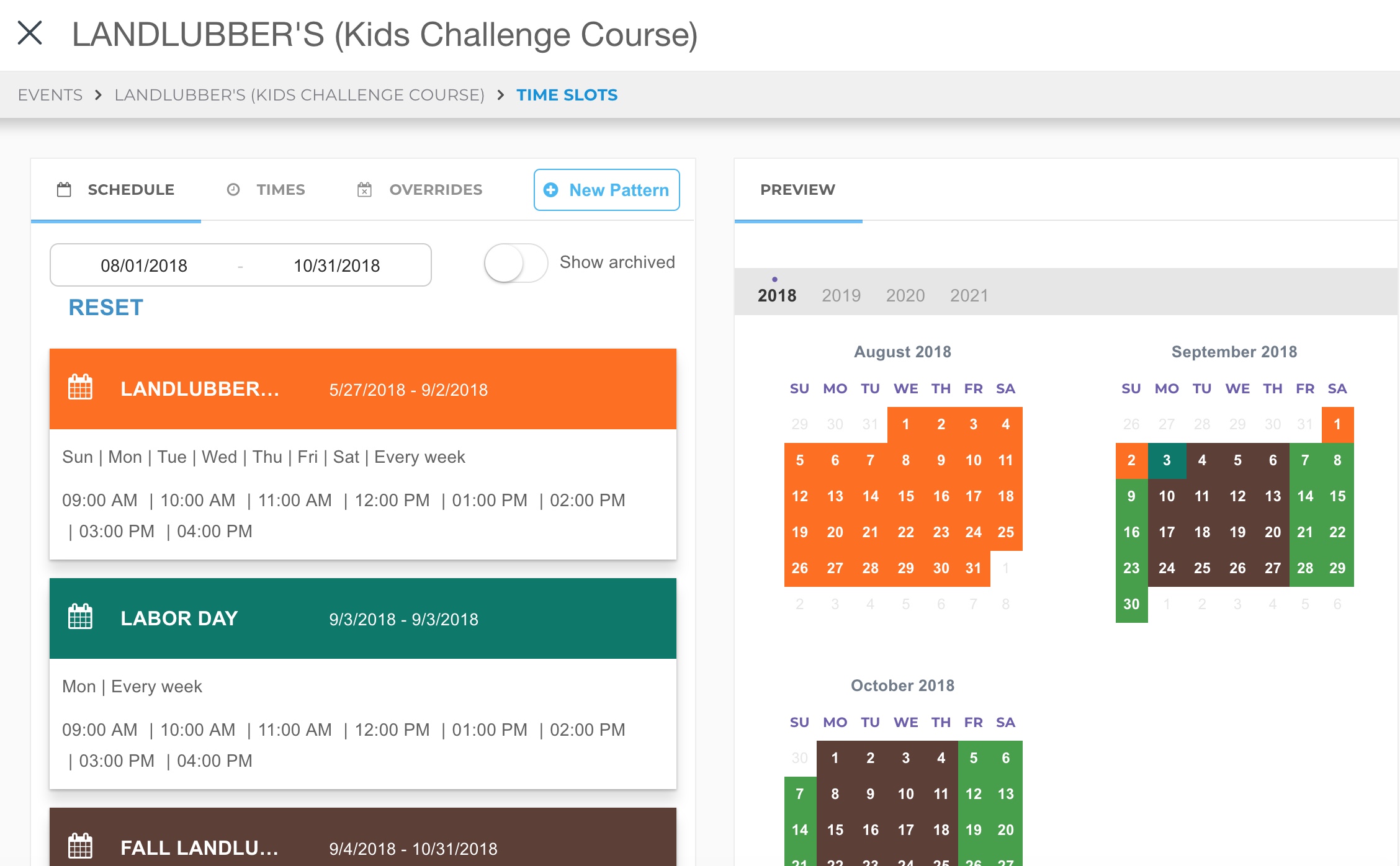Select the SCHEDULE tab
1400x866 pixels.
(x=116, y=190)
